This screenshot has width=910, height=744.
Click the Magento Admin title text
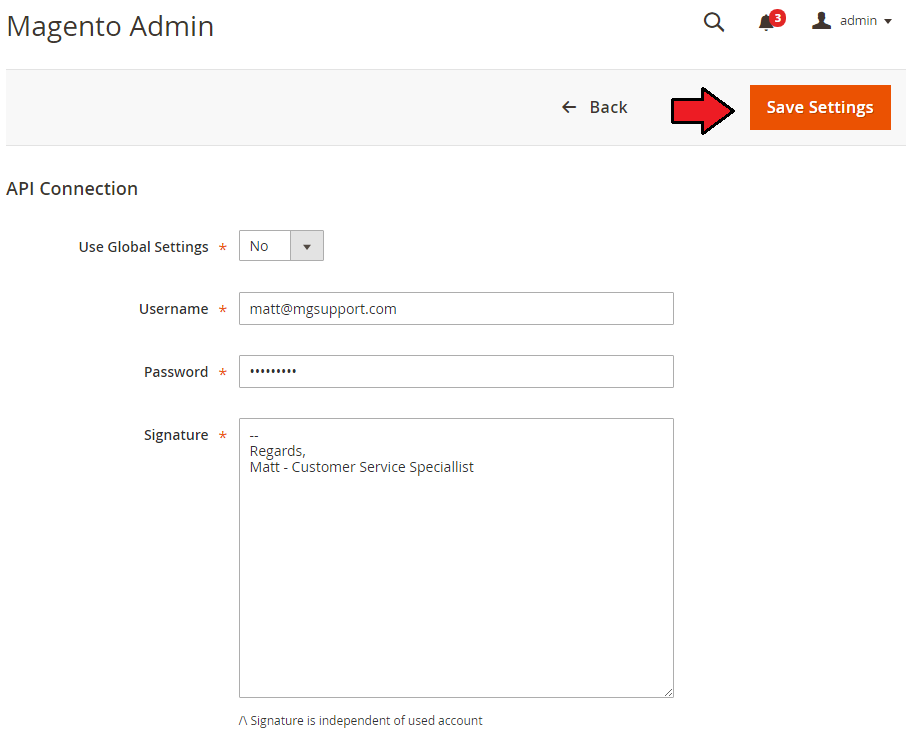[x=110, y=26]
